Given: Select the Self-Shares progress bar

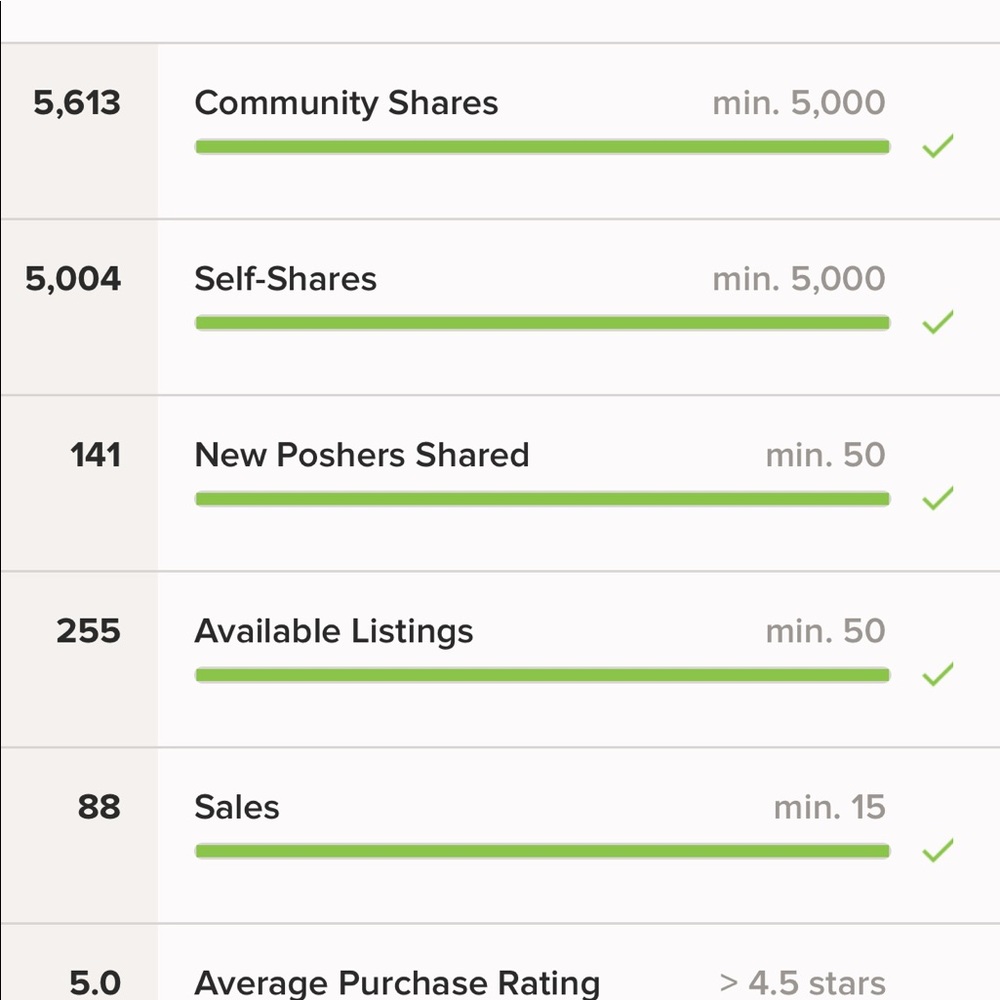Looking at the screenshot, I should tap(543, 323).
